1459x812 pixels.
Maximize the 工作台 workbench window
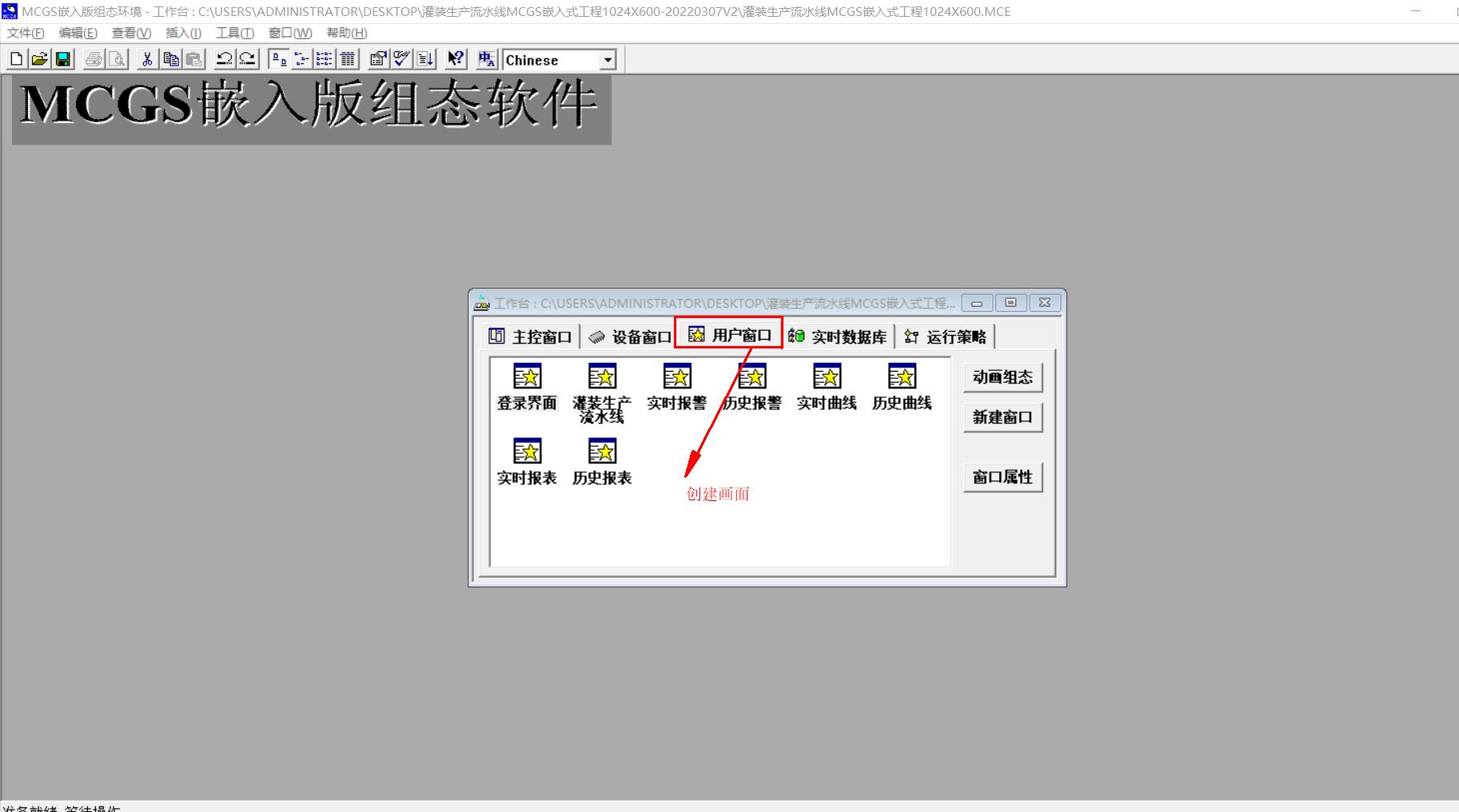(x=1011, y=303)
